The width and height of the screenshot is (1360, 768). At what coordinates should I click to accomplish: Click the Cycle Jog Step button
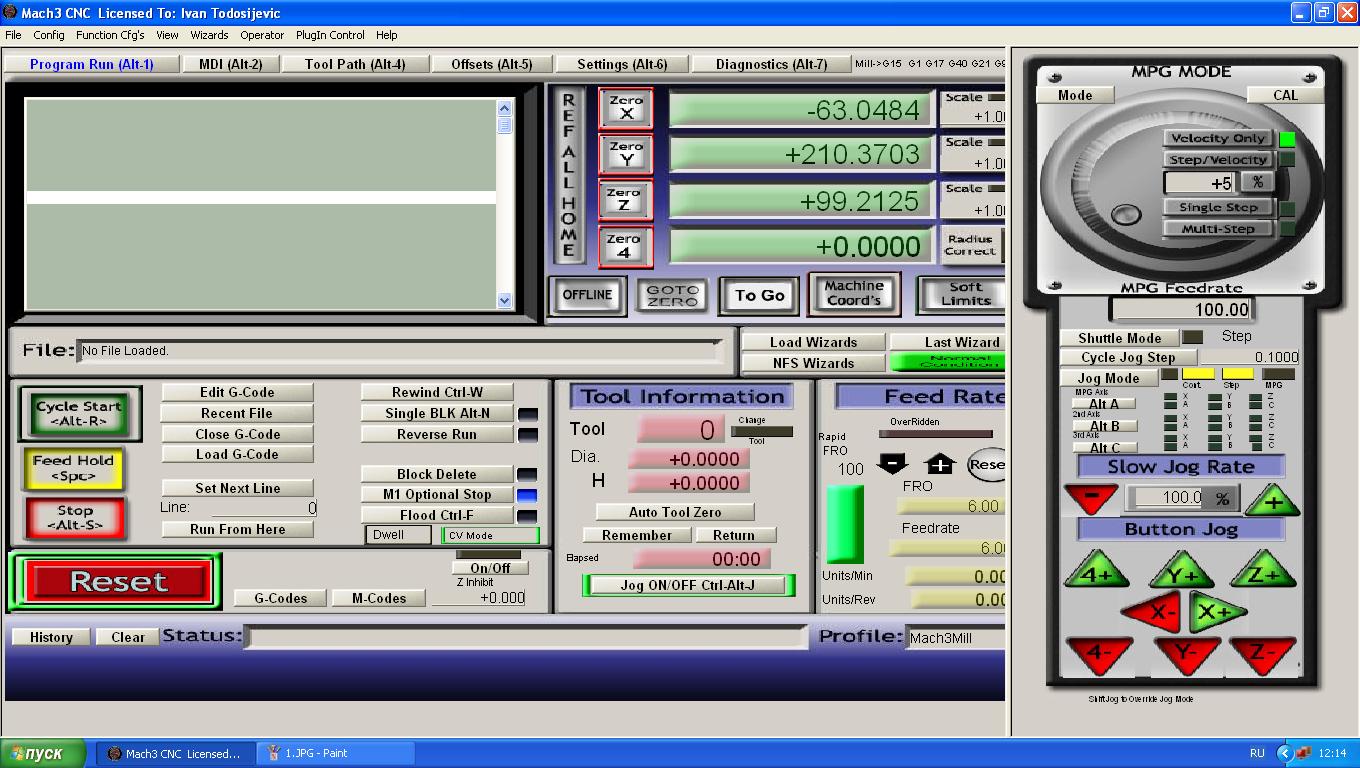[x=1128, y=357]
